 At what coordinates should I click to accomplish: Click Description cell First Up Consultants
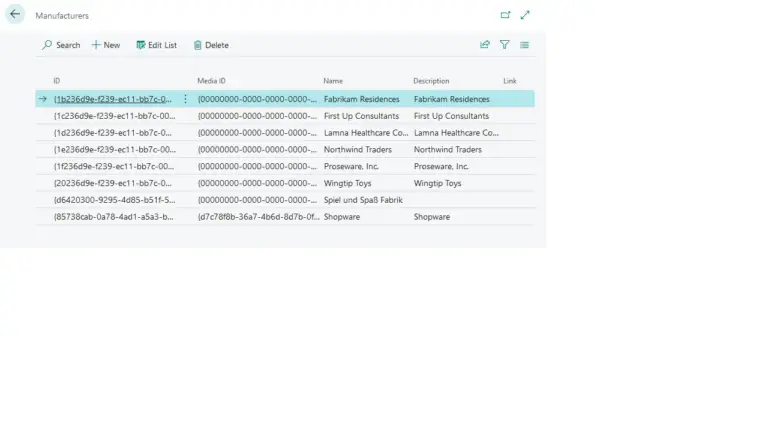click(451, 116)
